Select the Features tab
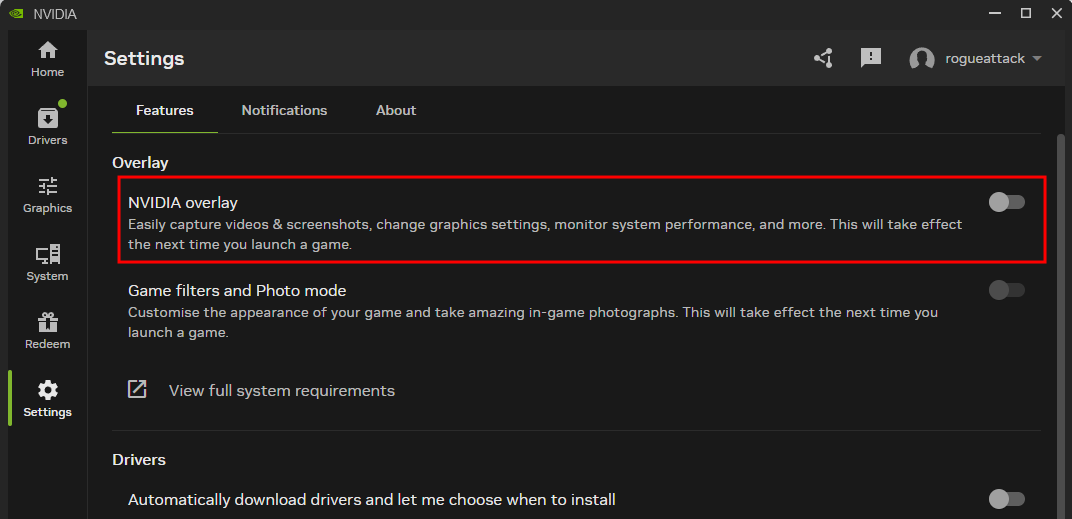The width and height of the screenshot is (1072, 519). tap(165, 110)
